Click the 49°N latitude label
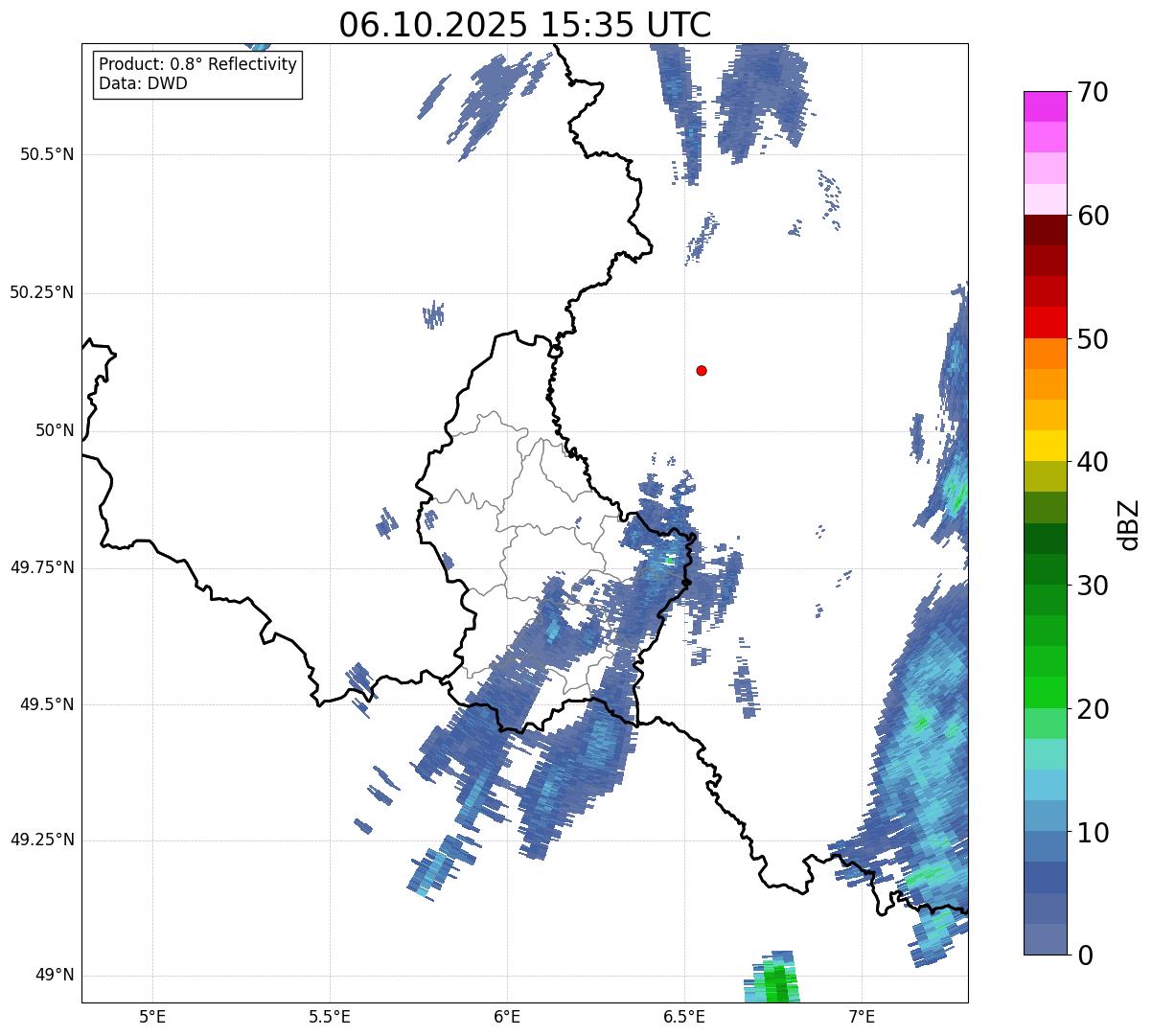Screen dimensions: 1152x1036 55,976
